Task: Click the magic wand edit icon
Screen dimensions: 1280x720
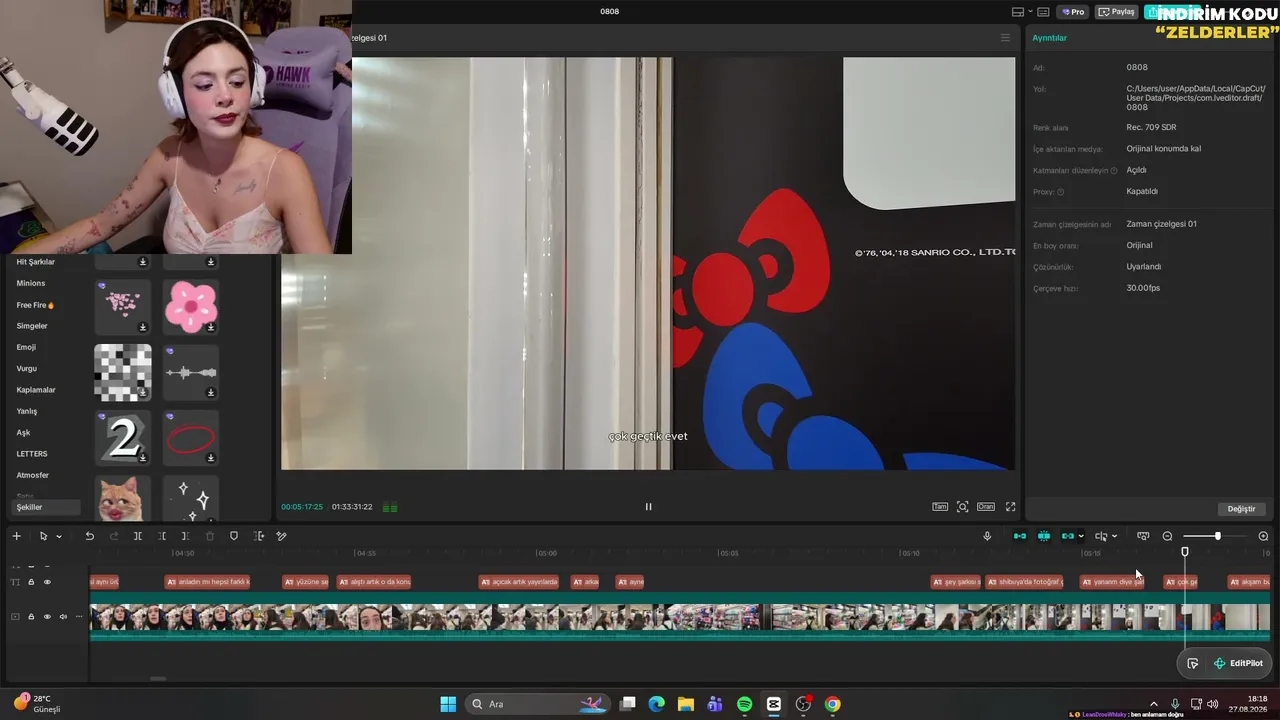Action: coord(281,536)
